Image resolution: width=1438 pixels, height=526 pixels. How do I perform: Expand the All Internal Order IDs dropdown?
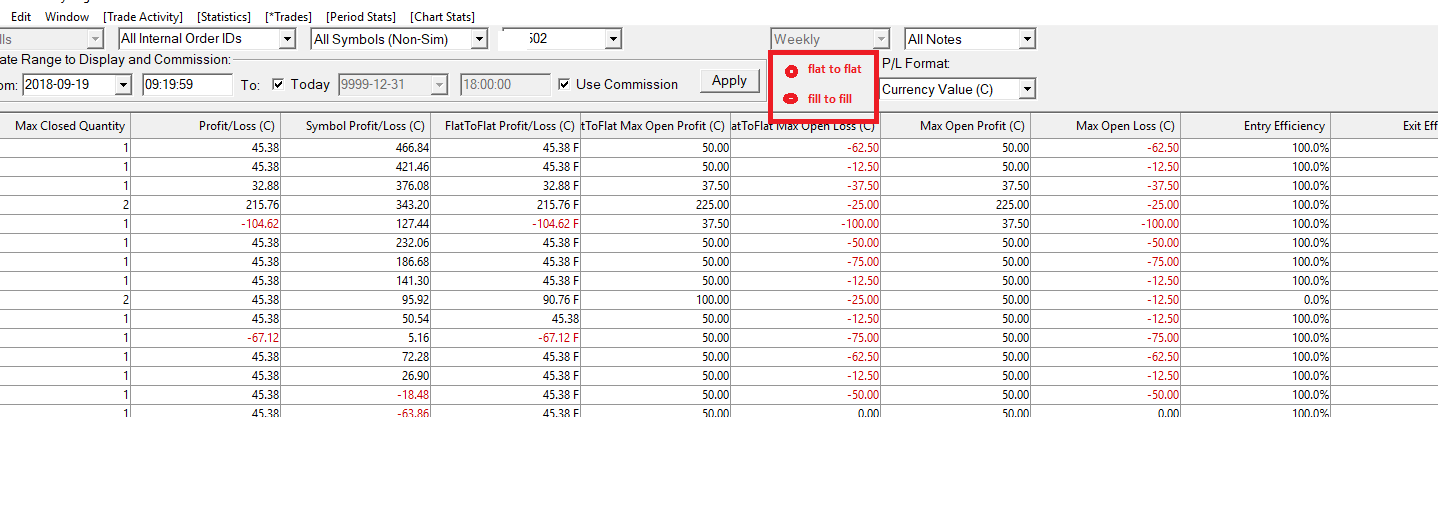point(287,39)
